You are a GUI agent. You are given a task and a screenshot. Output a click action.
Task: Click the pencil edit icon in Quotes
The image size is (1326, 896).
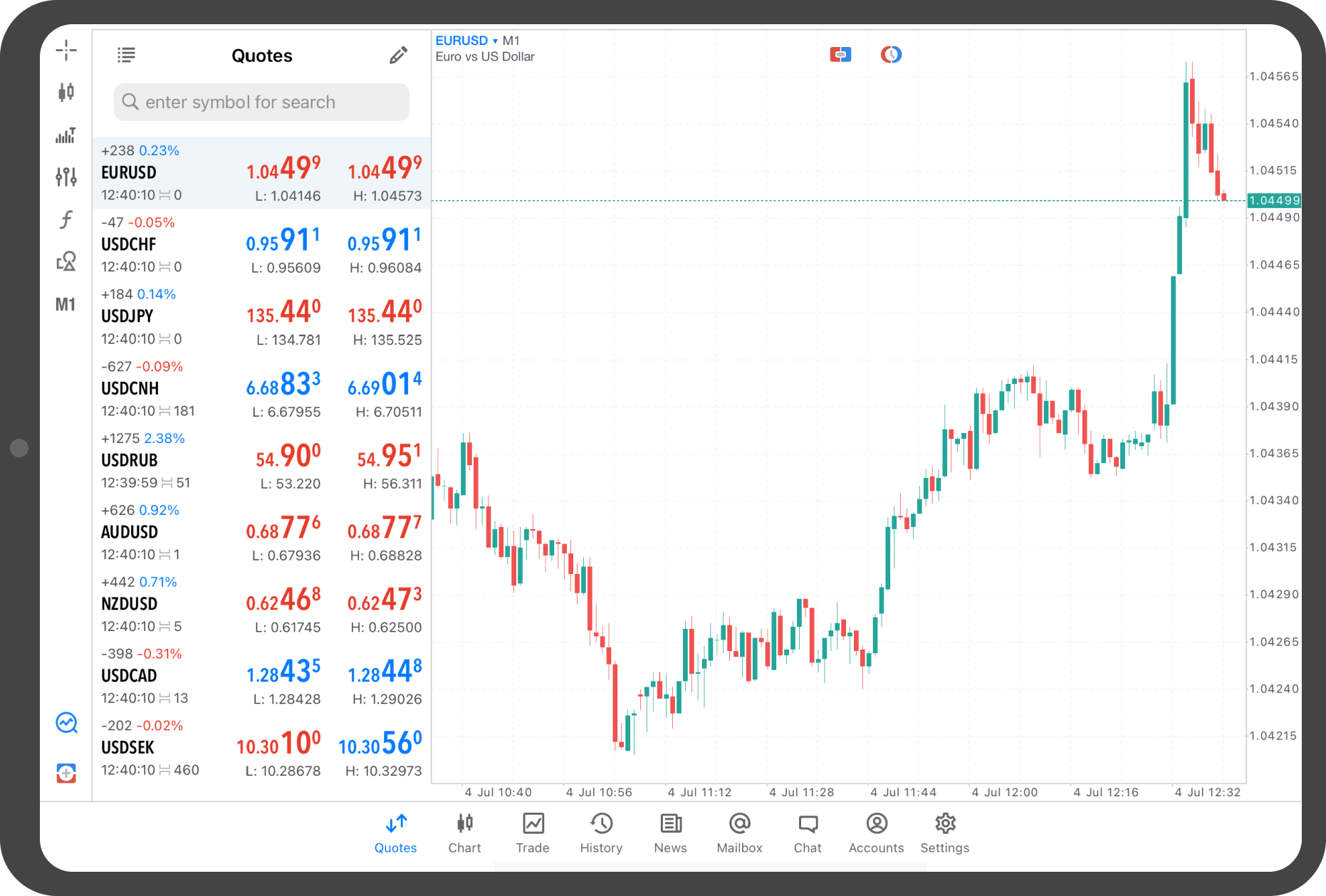point(398,56)
